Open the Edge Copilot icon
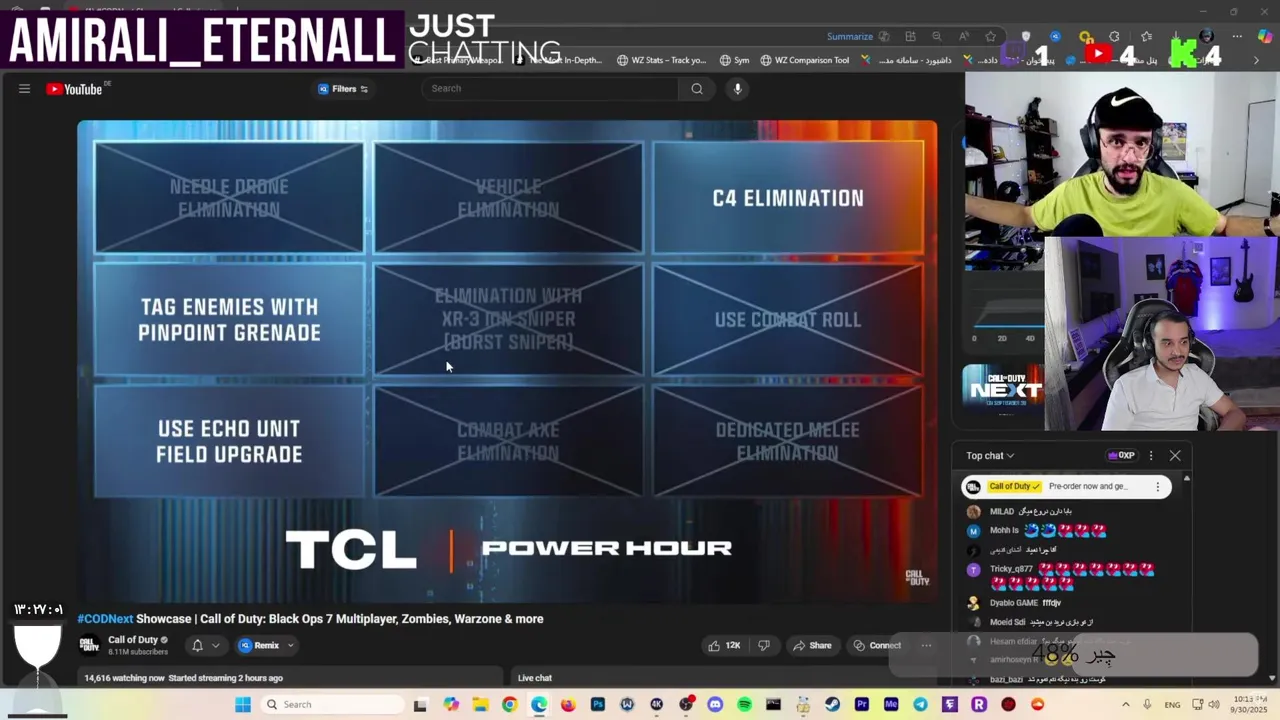The width and height of the screenshot is (1280, 720). 1265,37
